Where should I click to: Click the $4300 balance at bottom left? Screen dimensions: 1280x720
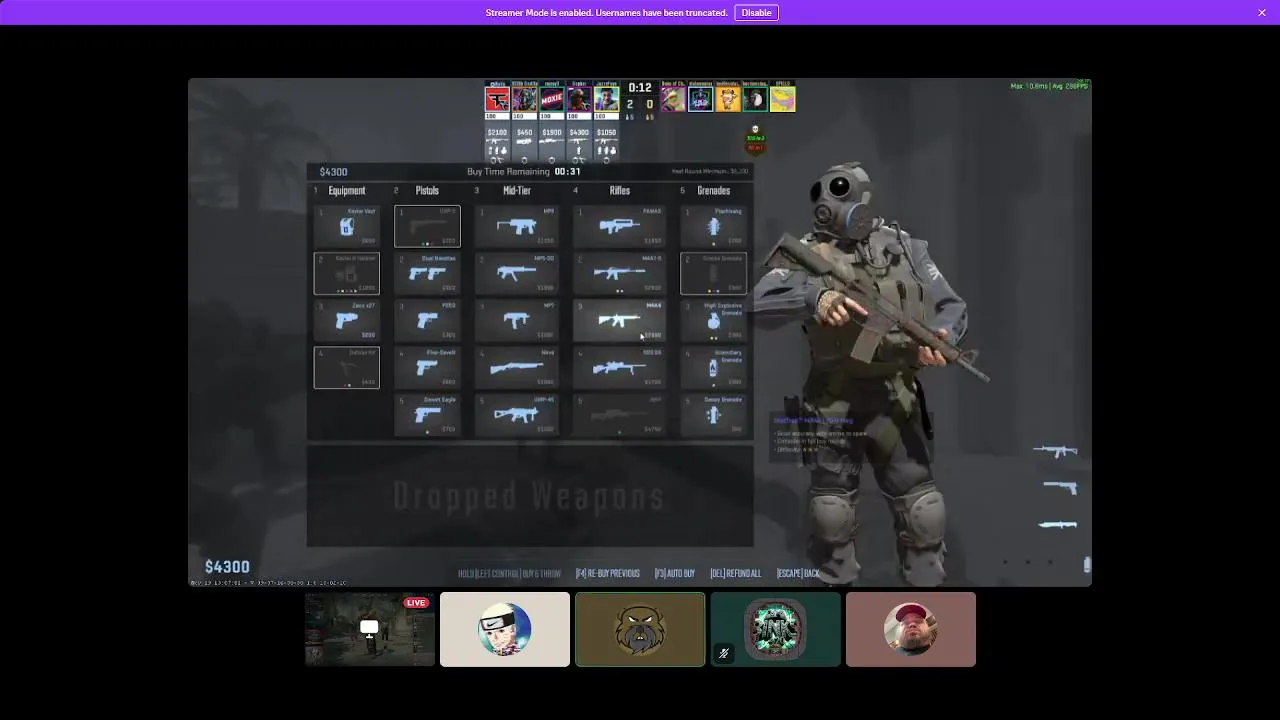click(227, 567)
